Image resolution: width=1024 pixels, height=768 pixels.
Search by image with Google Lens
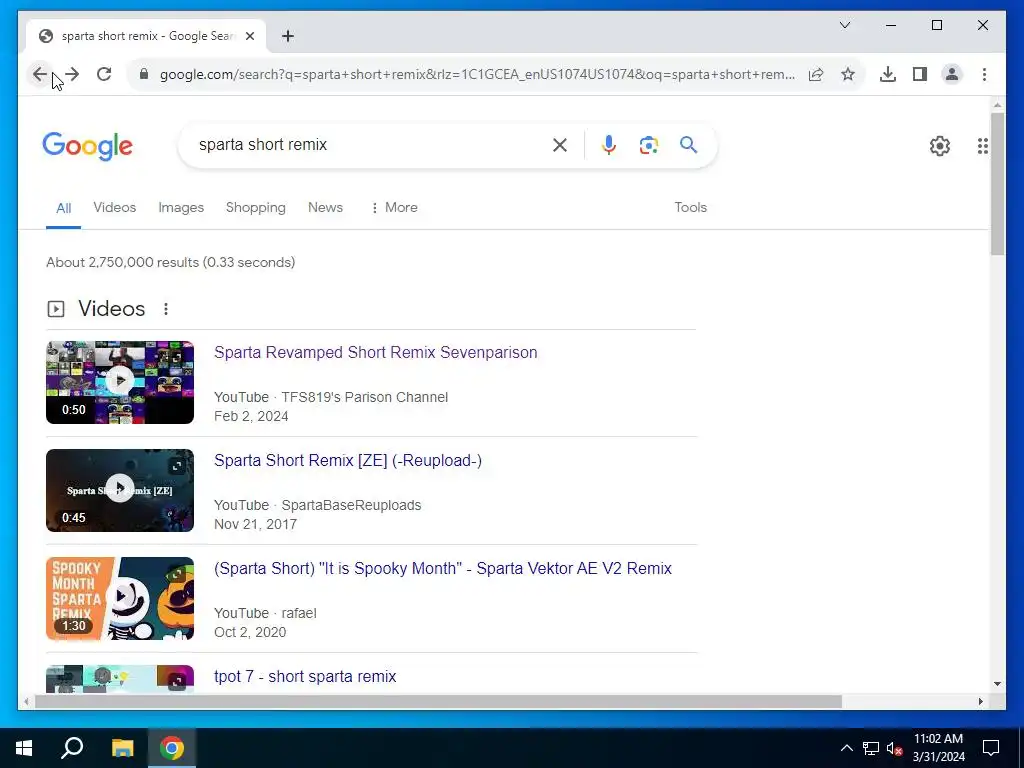coord(648,145)
